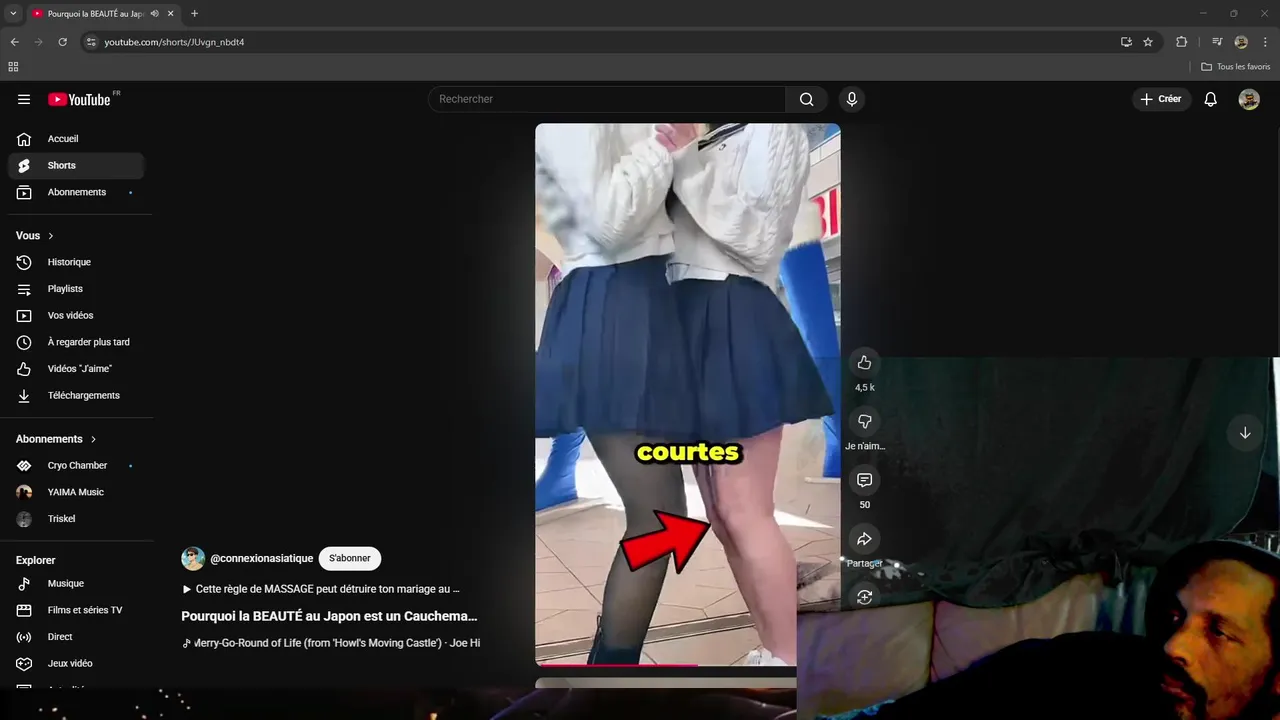The width and height of the screenshot is (1280, 720).
Task: Open the Cryo Chamber subscription
Action: coord(76,465)
